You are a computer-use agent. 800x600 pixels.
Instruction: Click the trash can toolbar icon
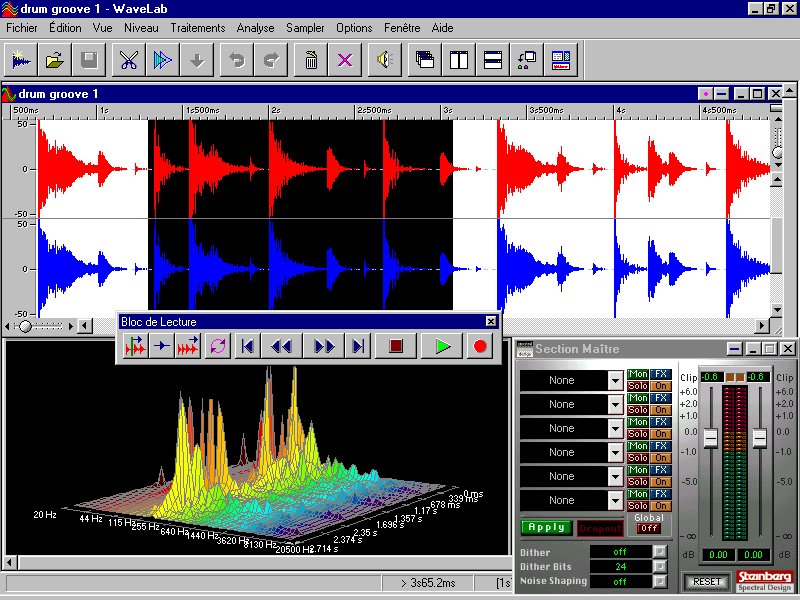click(311, 60)
